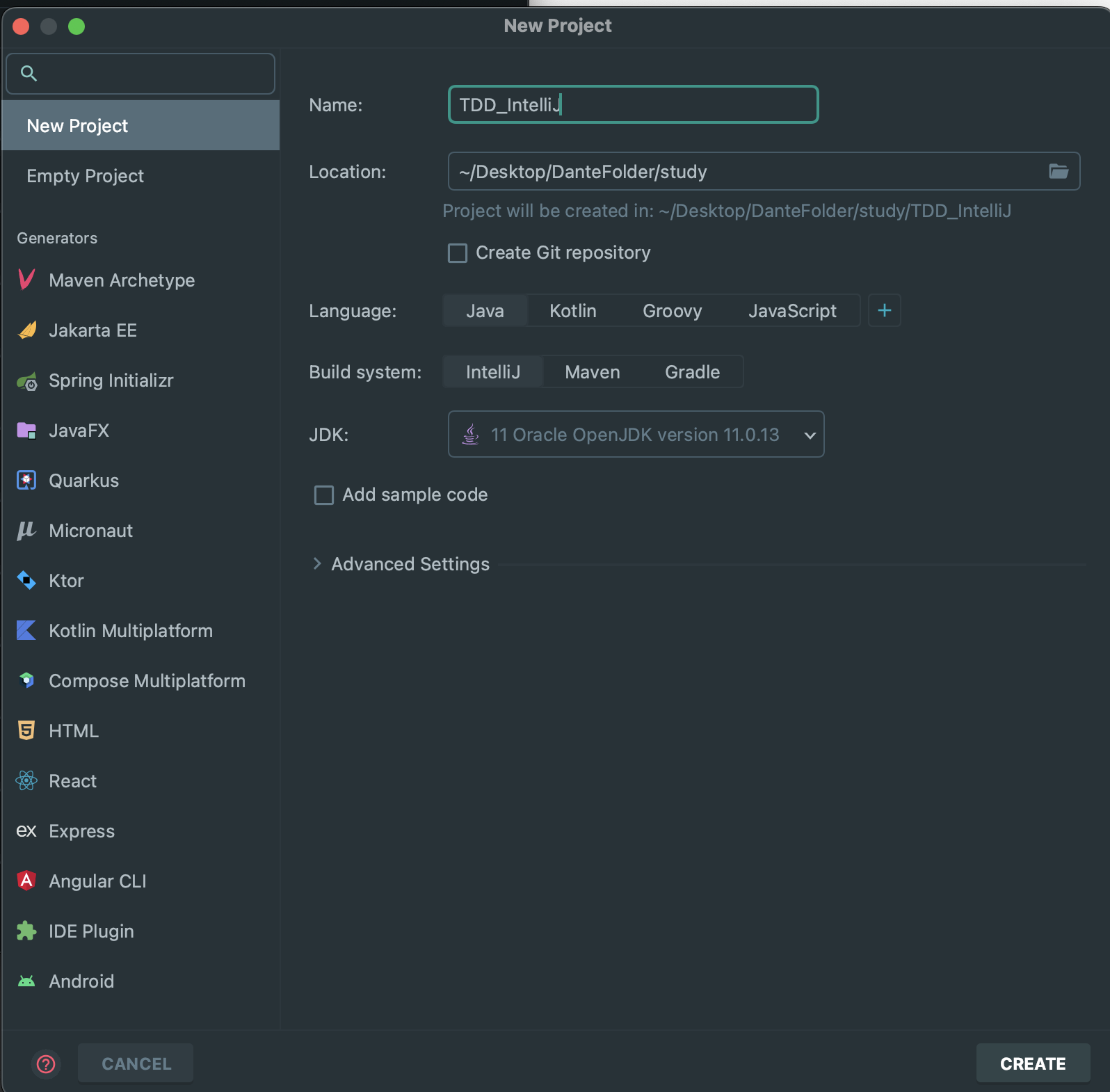Click the Spring Initializr label text
The width and height of the screenshot is (1110, 1092).
pos(111,380)
